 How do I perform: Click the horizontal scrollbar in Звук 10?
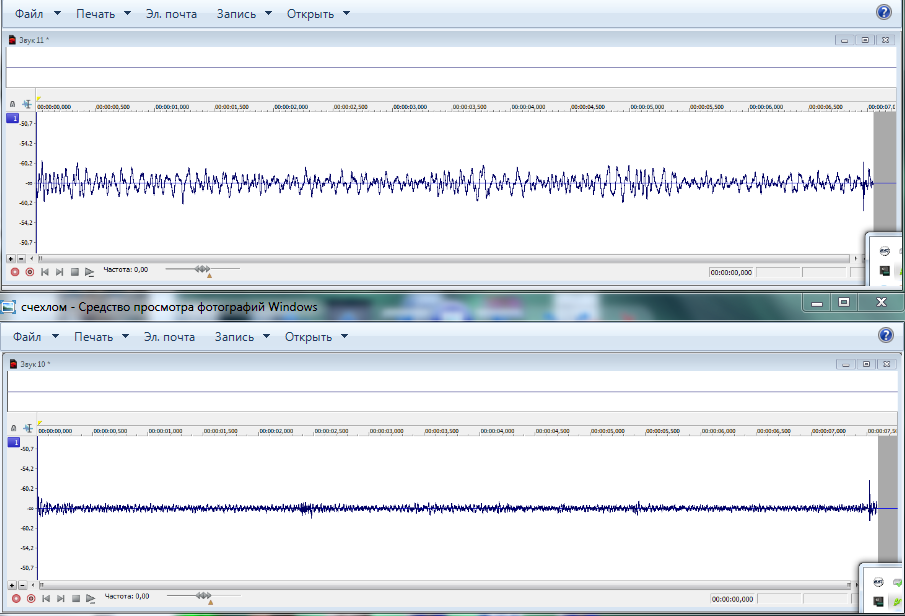[x=446, y=585]
